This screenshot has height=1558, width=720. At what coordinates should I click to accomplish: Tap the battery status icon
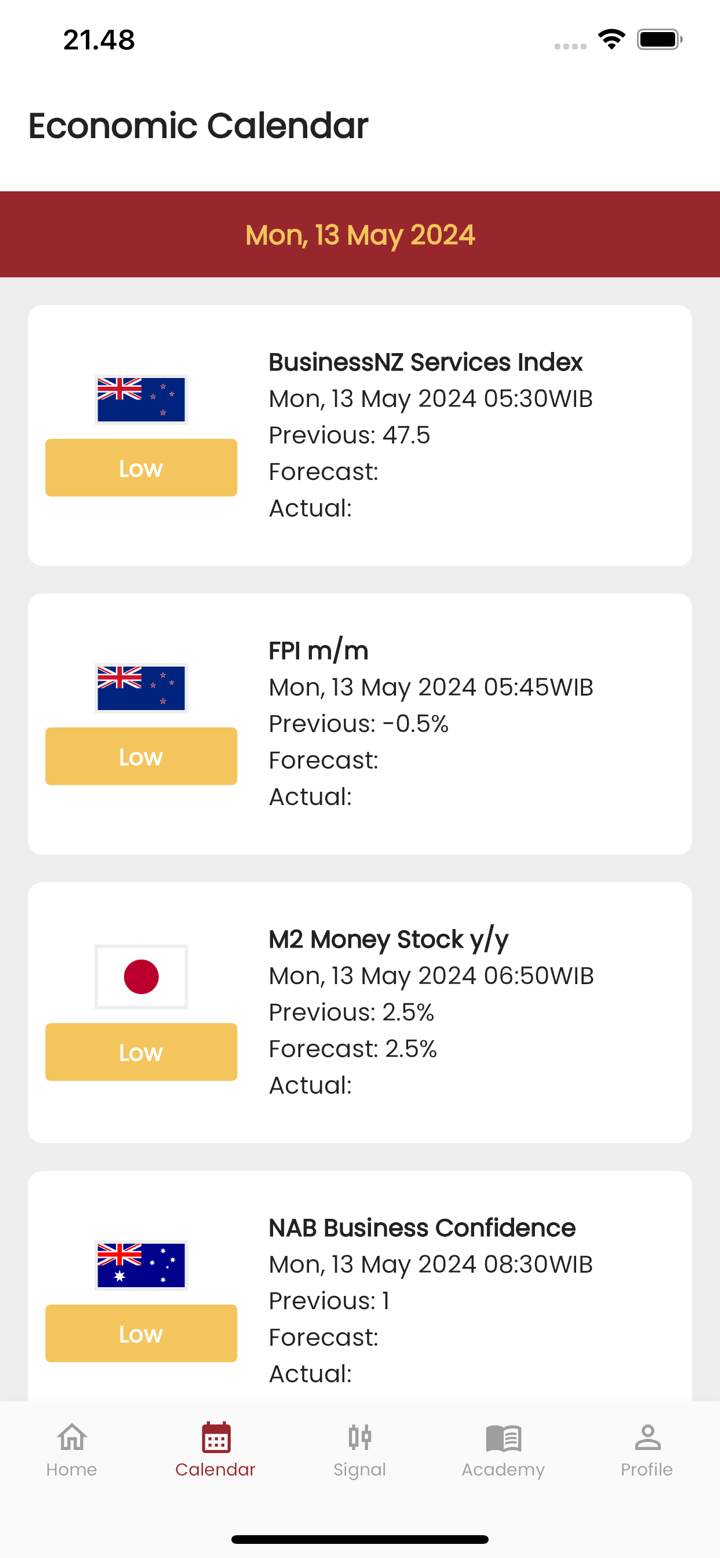tap(659, 40)
